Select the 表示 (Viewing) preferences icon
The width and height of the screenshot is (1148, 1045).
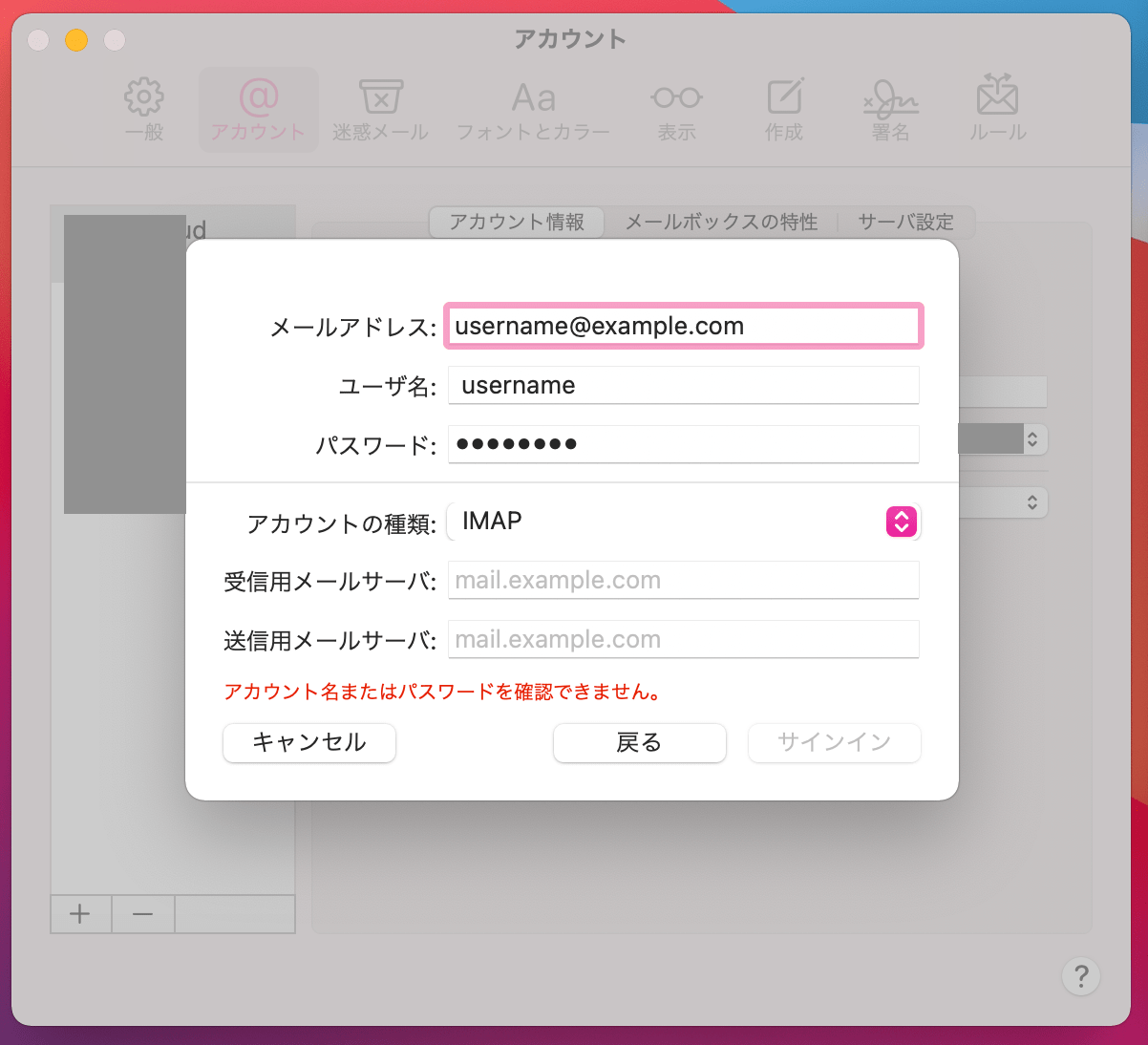pos(676,108)
